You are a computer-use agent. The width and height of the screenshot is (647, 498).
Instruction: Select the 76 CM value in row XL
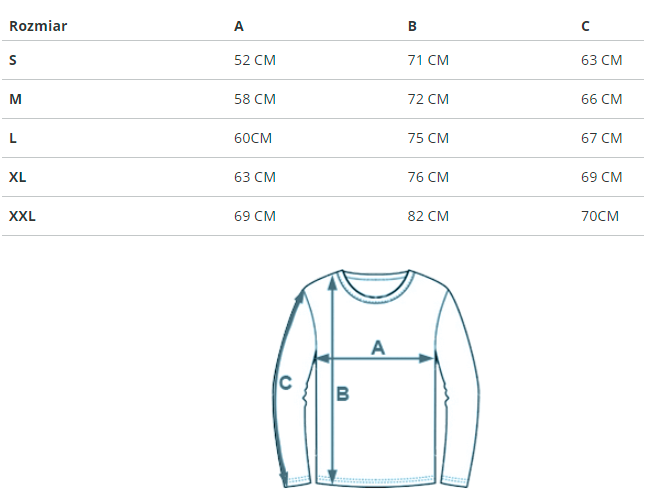tap(428, 177)
